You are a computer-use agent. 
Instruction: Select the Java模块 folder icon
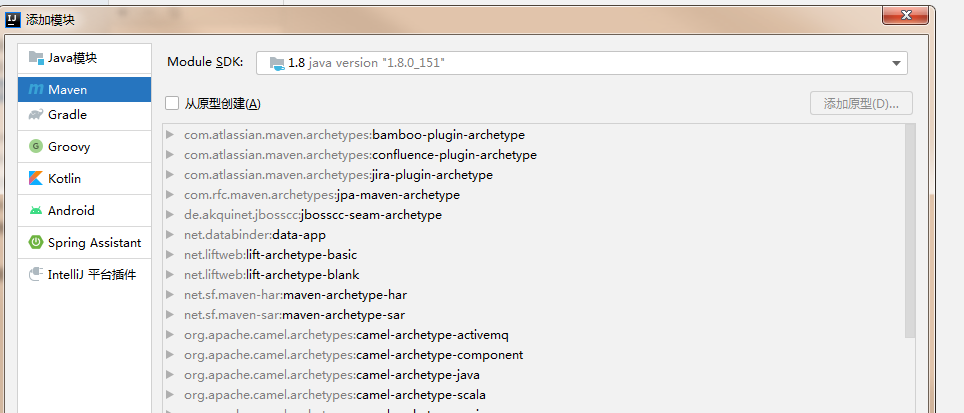click(36, 58)
